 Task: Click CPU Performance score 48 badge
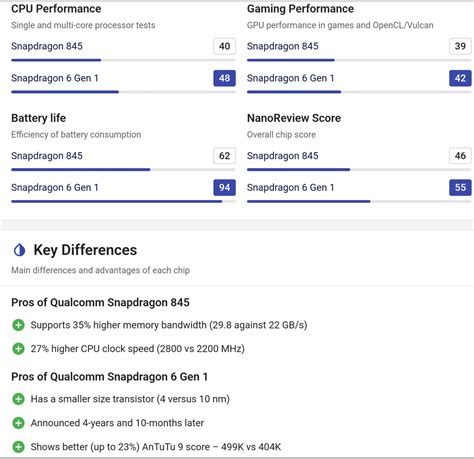pos(224,78)
